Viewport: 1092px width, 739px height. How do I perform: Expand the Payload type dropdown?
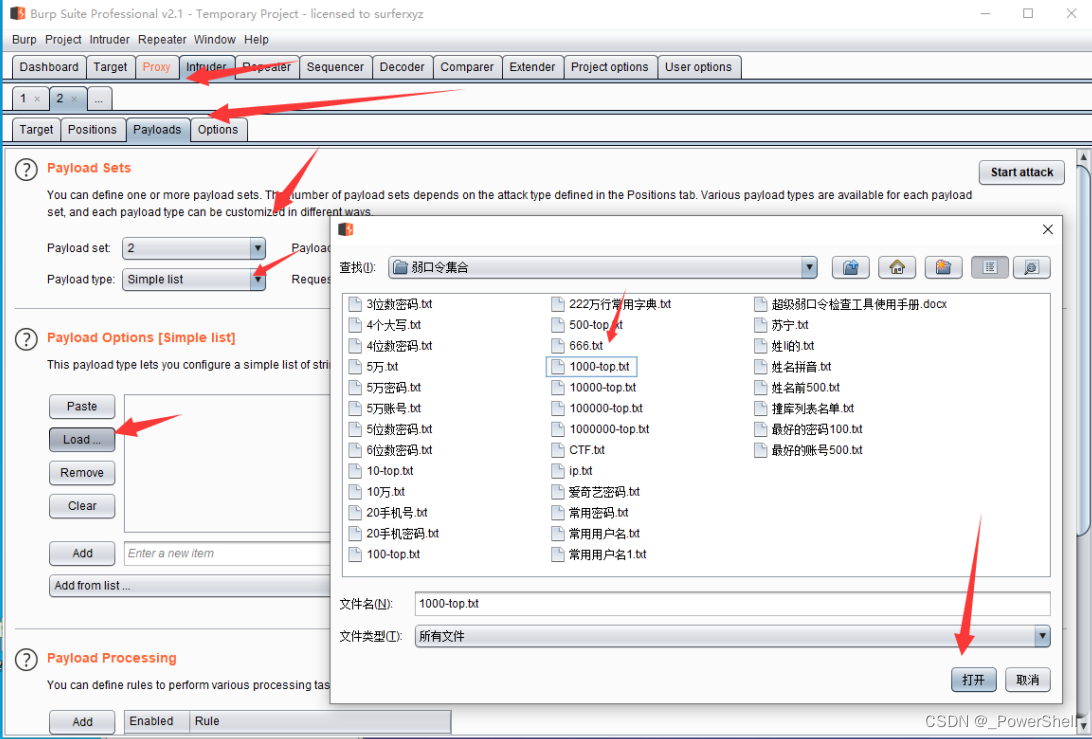[x=257, y=279]
